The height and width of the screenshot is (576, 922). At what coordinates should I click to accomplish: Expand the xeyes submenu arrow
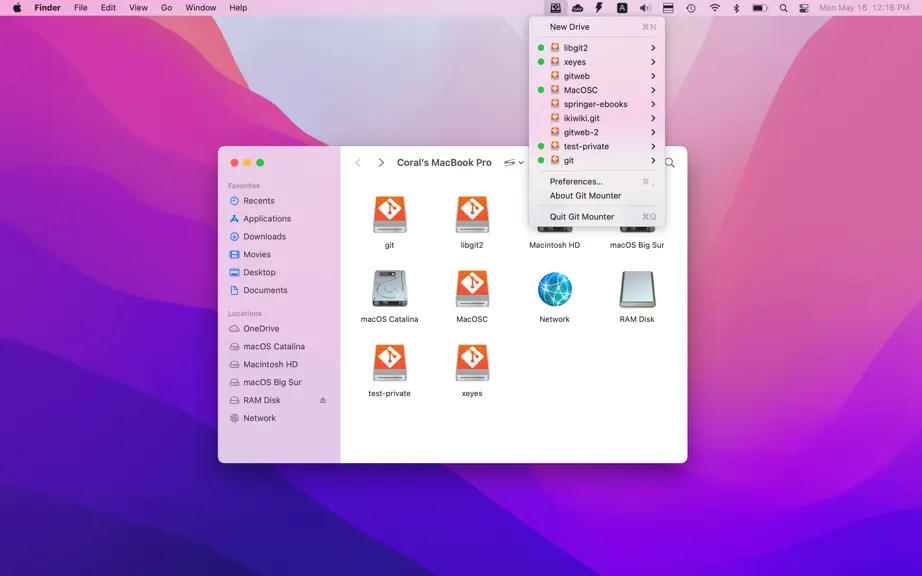(653, 62)
